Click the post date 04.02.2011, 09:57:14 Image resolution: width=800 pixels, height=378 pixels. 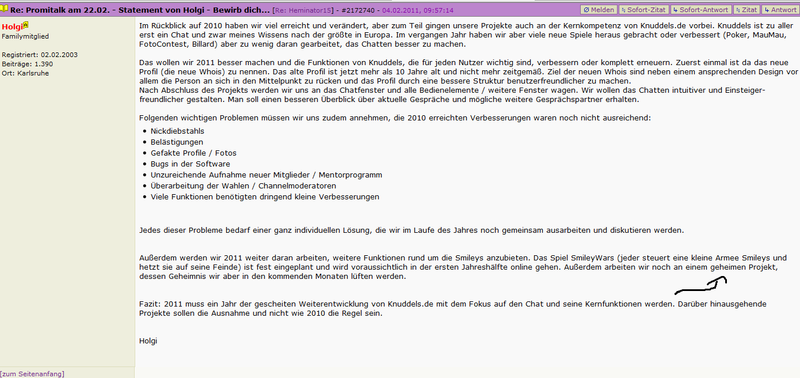[415, 10]
